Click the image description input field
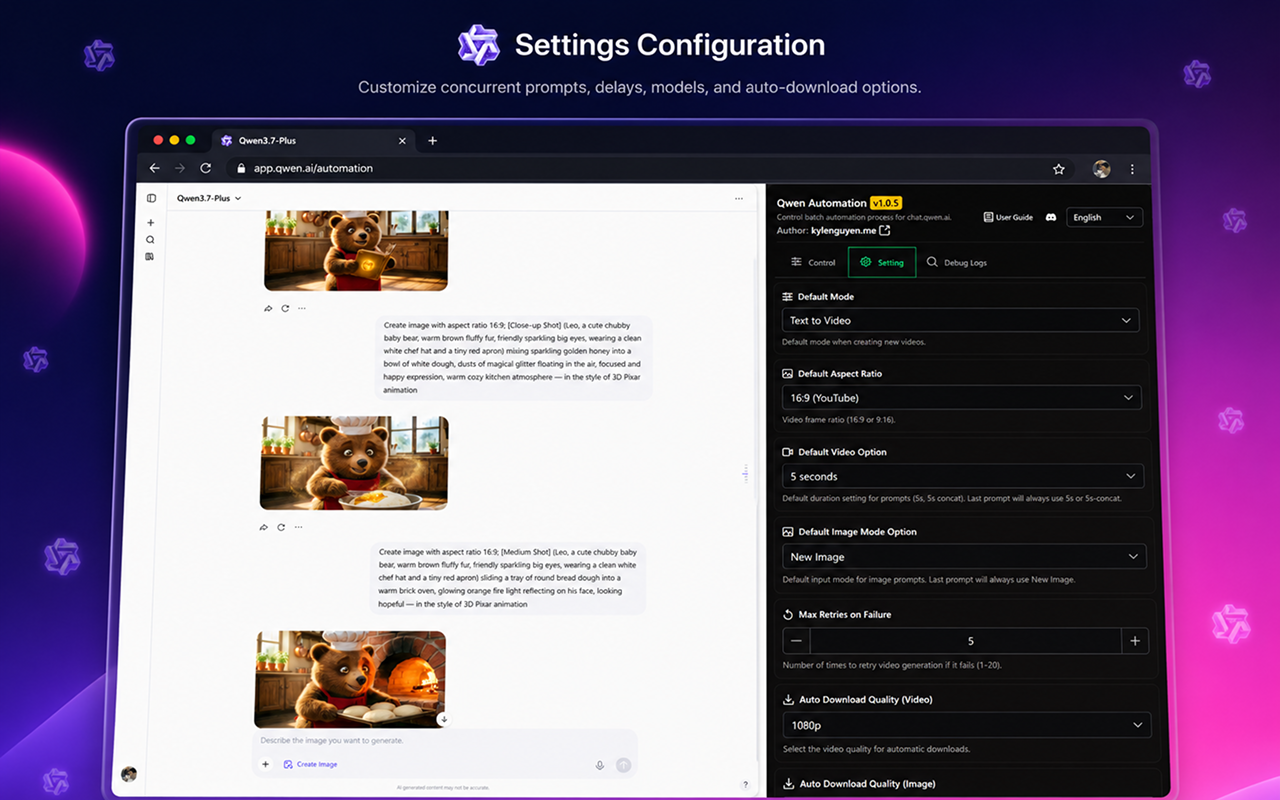 [x=445, y=741]
